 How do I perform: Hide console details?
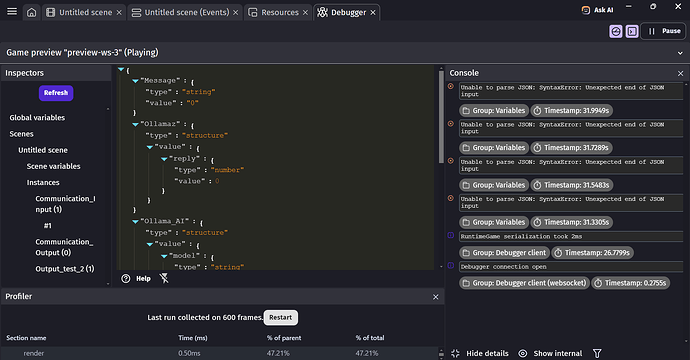click(x=480, y=353)
